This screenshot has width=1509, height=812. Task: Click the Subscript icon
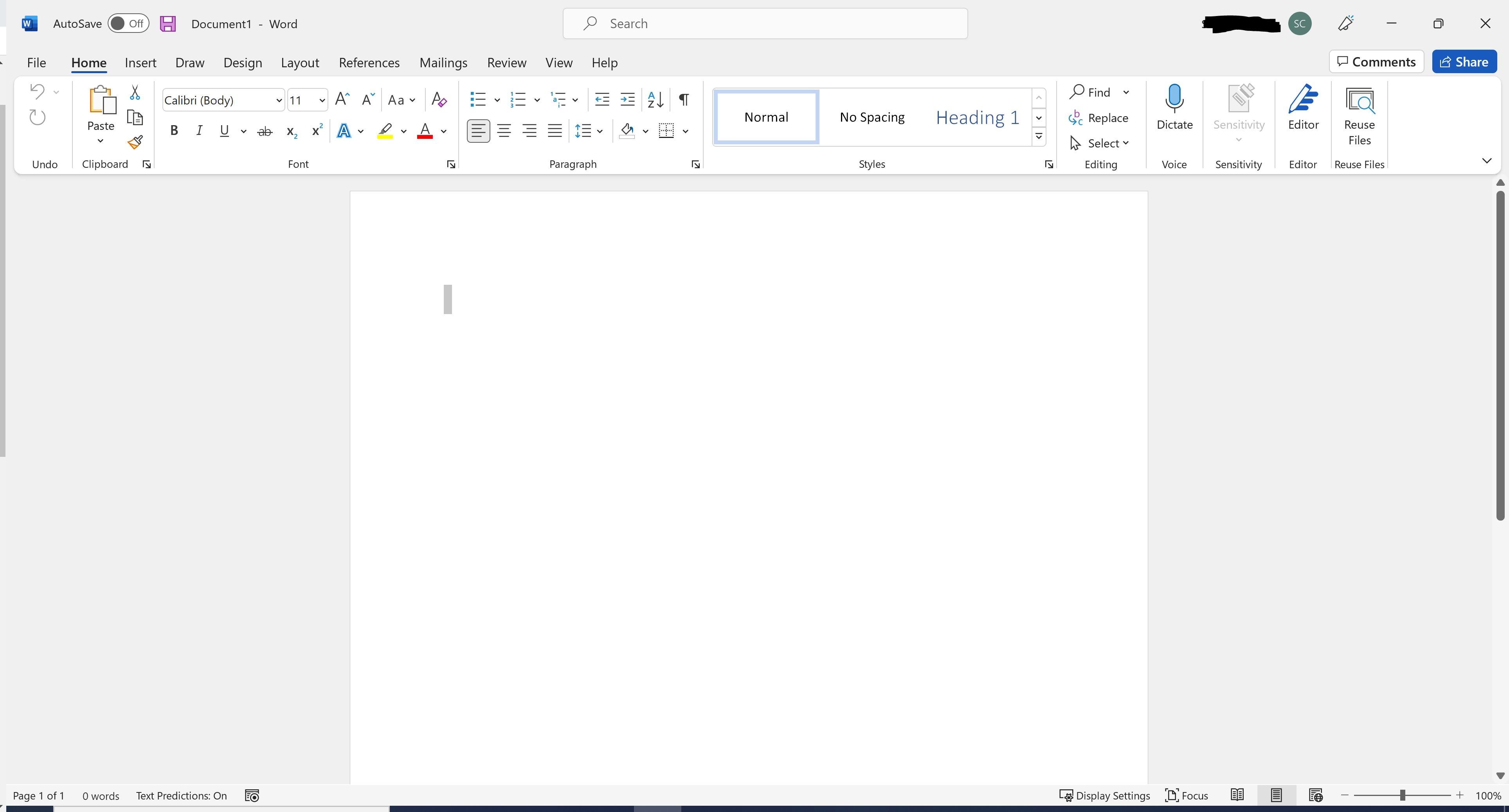coord(291,131)
